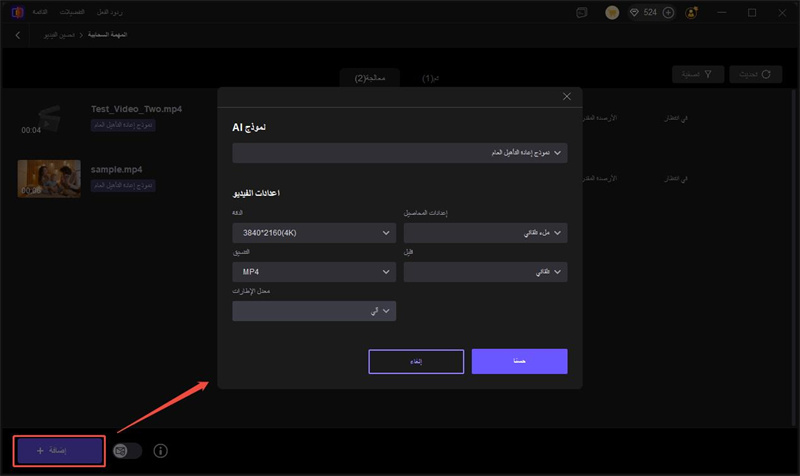Click the diamond credits icon showing 524

pyautogui.click(x=636, y=13)
